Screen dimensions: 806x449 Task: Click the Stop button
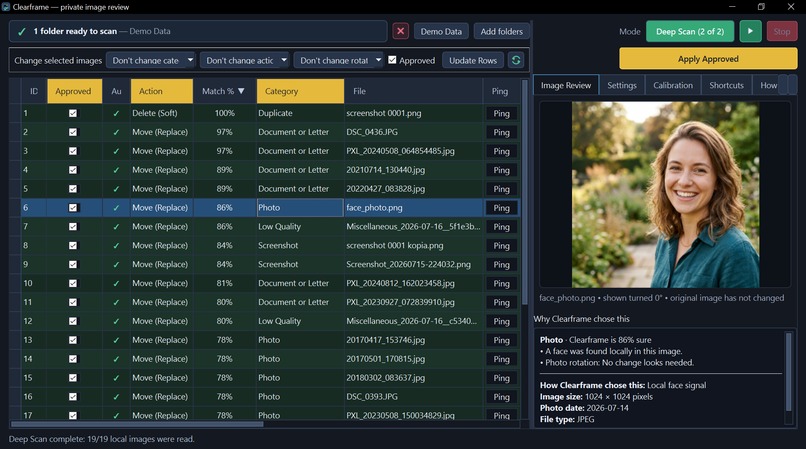[781, 31]
